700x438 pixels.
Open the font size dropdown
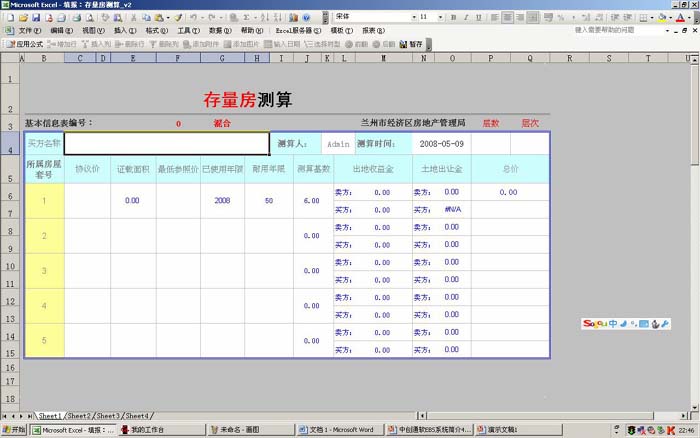pyautogui.click(x=440, y=17)
